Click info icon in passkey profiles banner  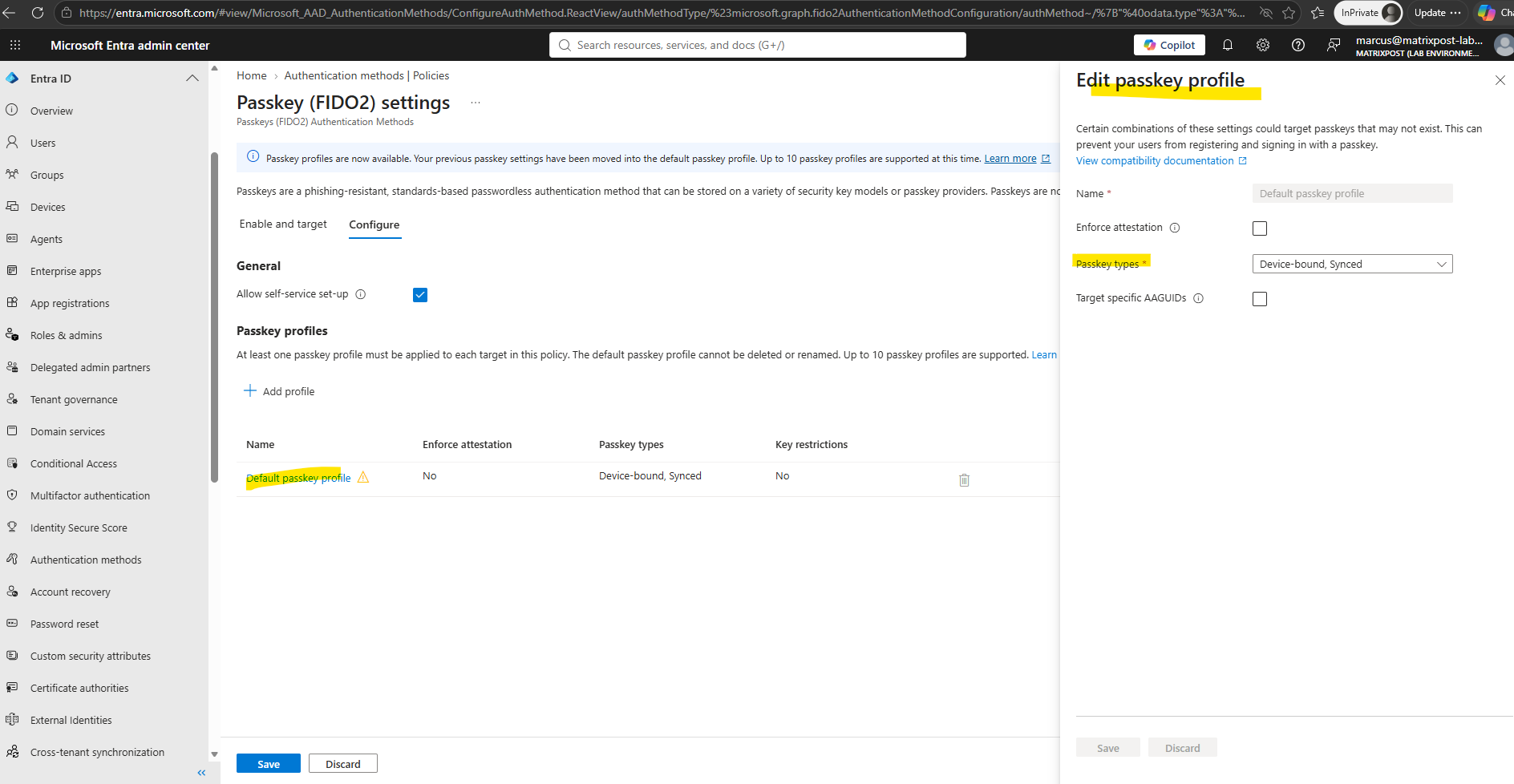click(x=253, y=156)
